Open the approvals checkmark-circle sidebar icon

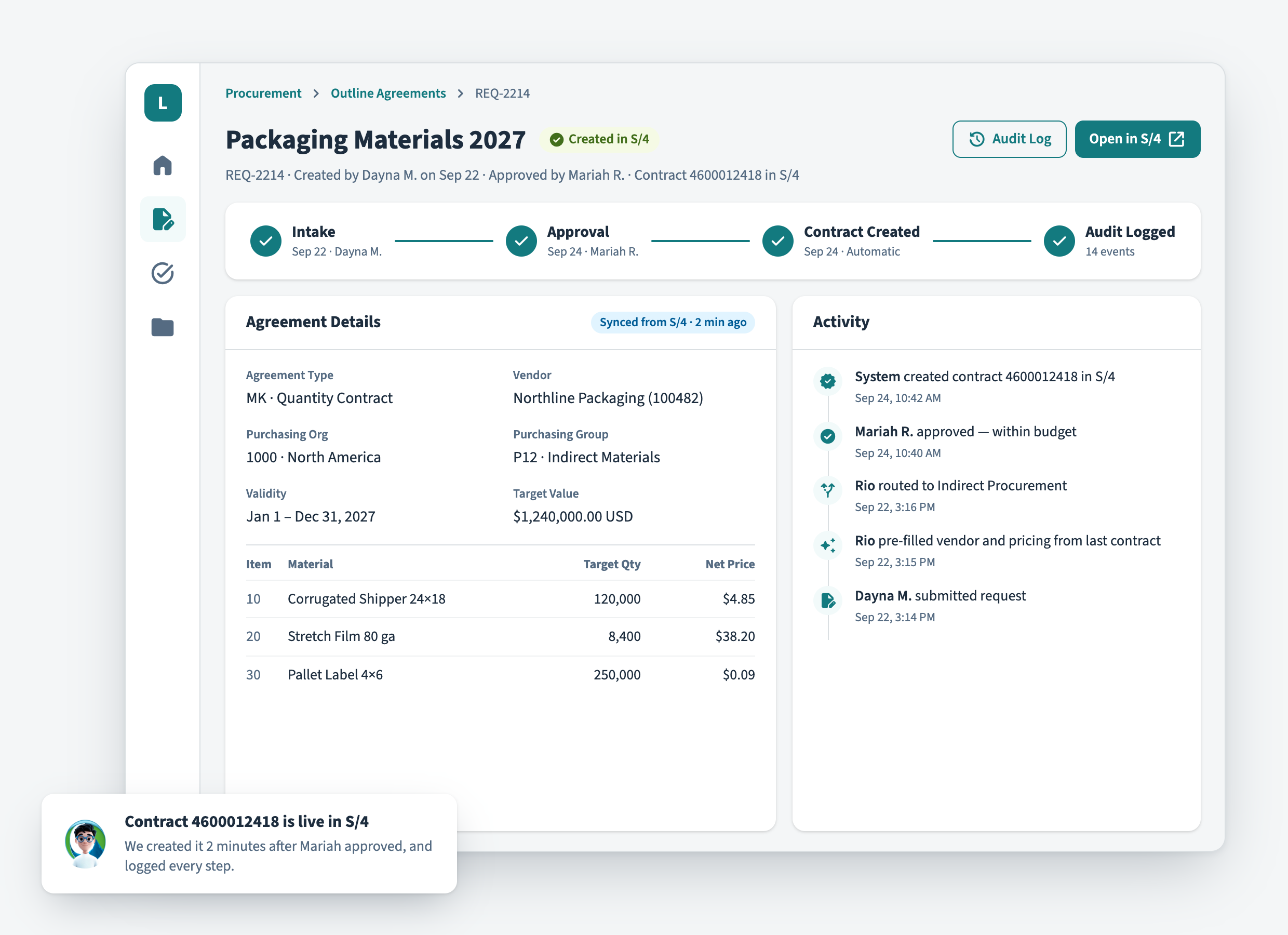pyautogui.click(x=163, y=273)
